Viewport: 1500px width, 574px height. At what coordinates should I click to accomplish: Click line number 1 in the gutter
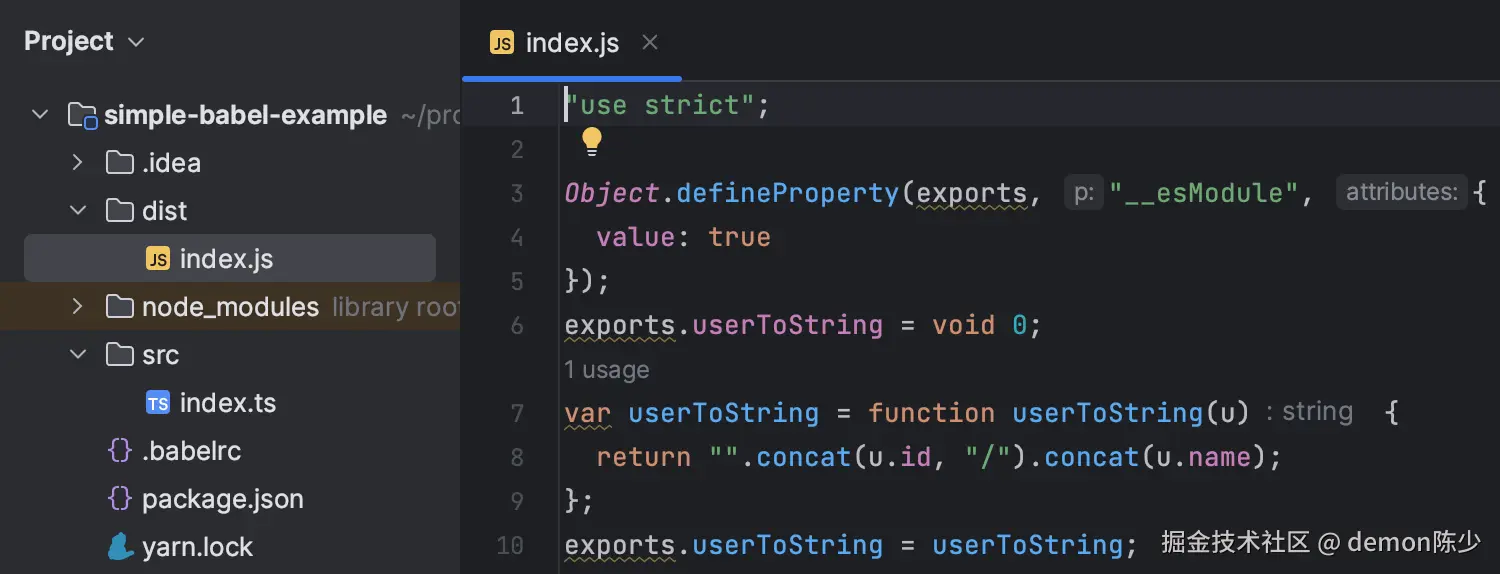coord(516,105)
